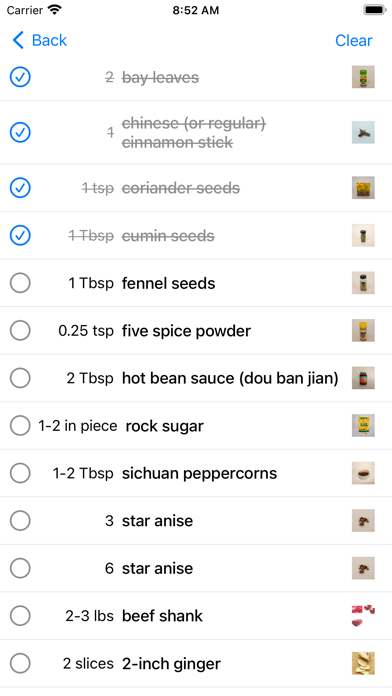Image resolution: width=392 pixels, height=696 pixels.
Task: Check the 2-3 lbs beef shank circle
Action: click(20, 616)
